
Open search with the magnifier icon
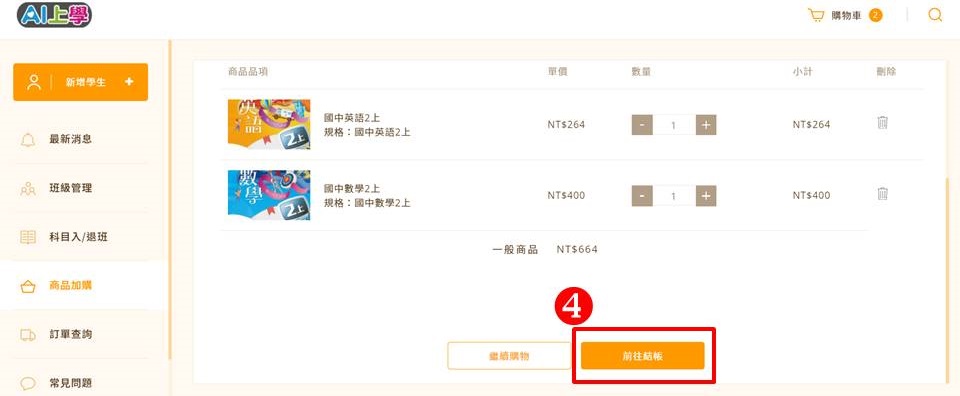[935, 15]
